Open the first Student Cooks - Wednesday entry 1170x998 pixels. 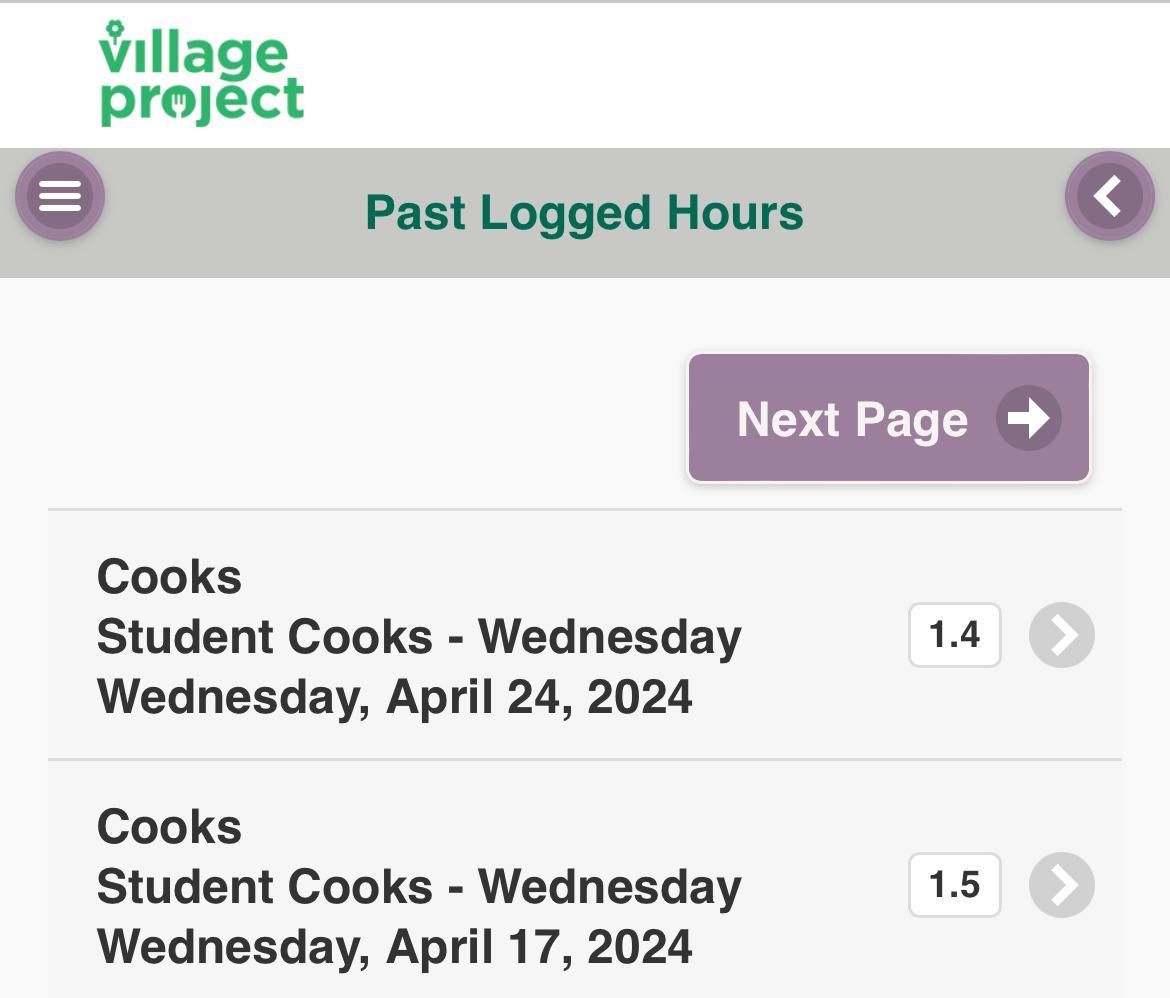coord(419,637)
